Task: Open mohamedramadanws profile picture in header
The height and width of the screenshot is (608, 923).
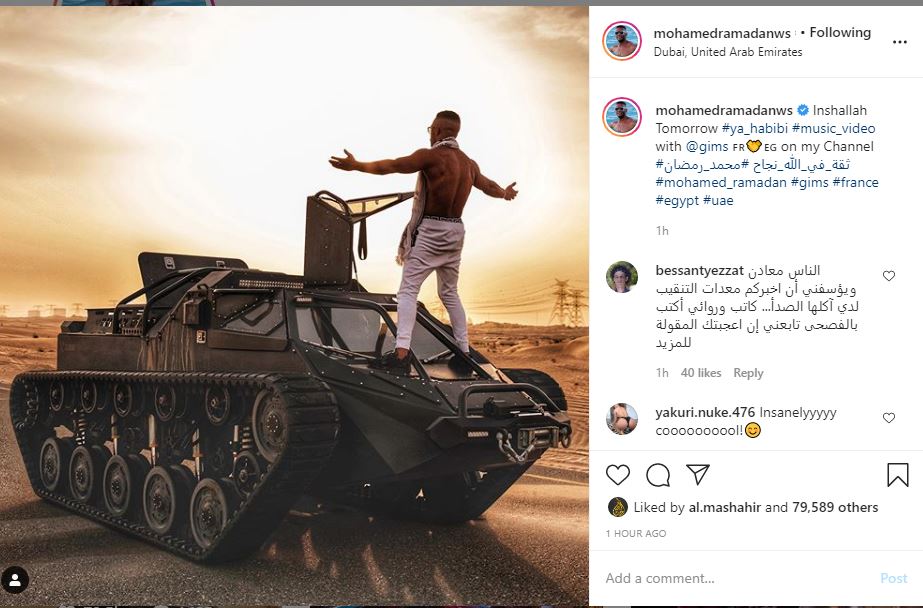Action: (621, 41)
